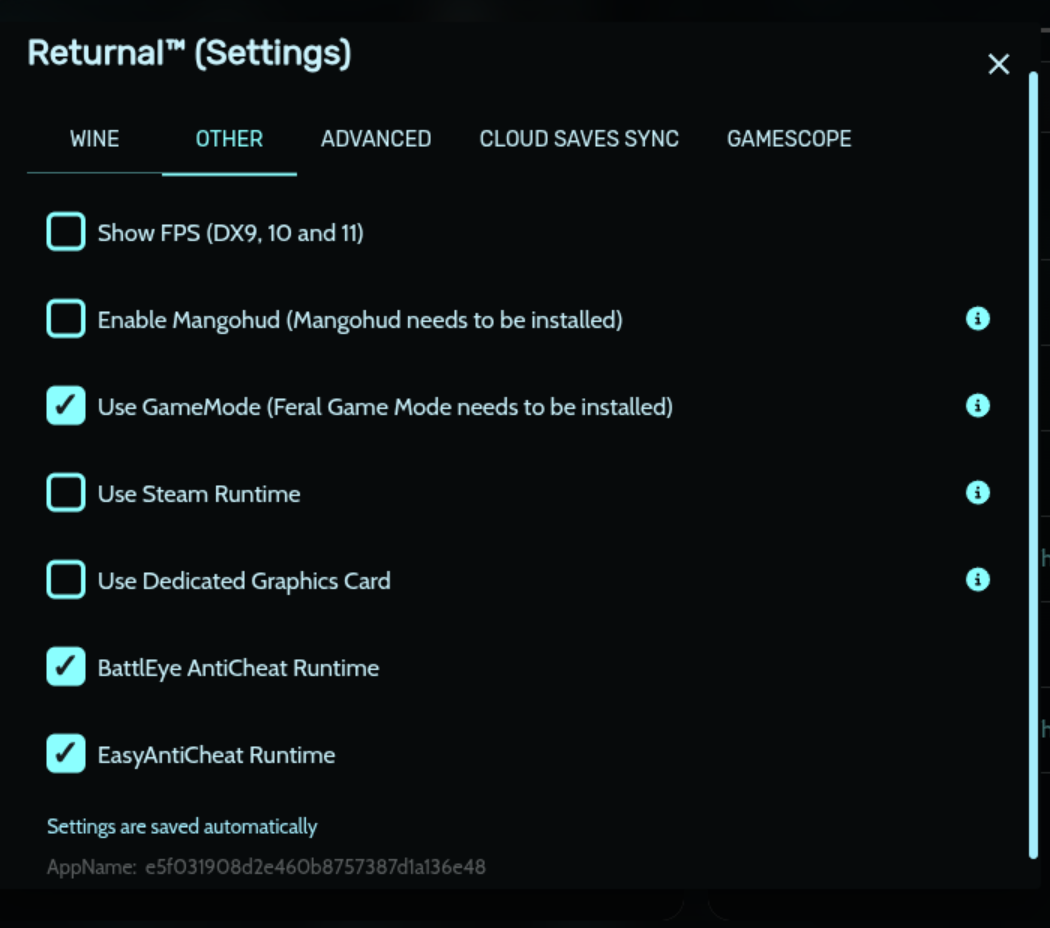Open the ADVANCED tab
The height and width of the screenshot is (928, 1050).
(x=376, y=139)
